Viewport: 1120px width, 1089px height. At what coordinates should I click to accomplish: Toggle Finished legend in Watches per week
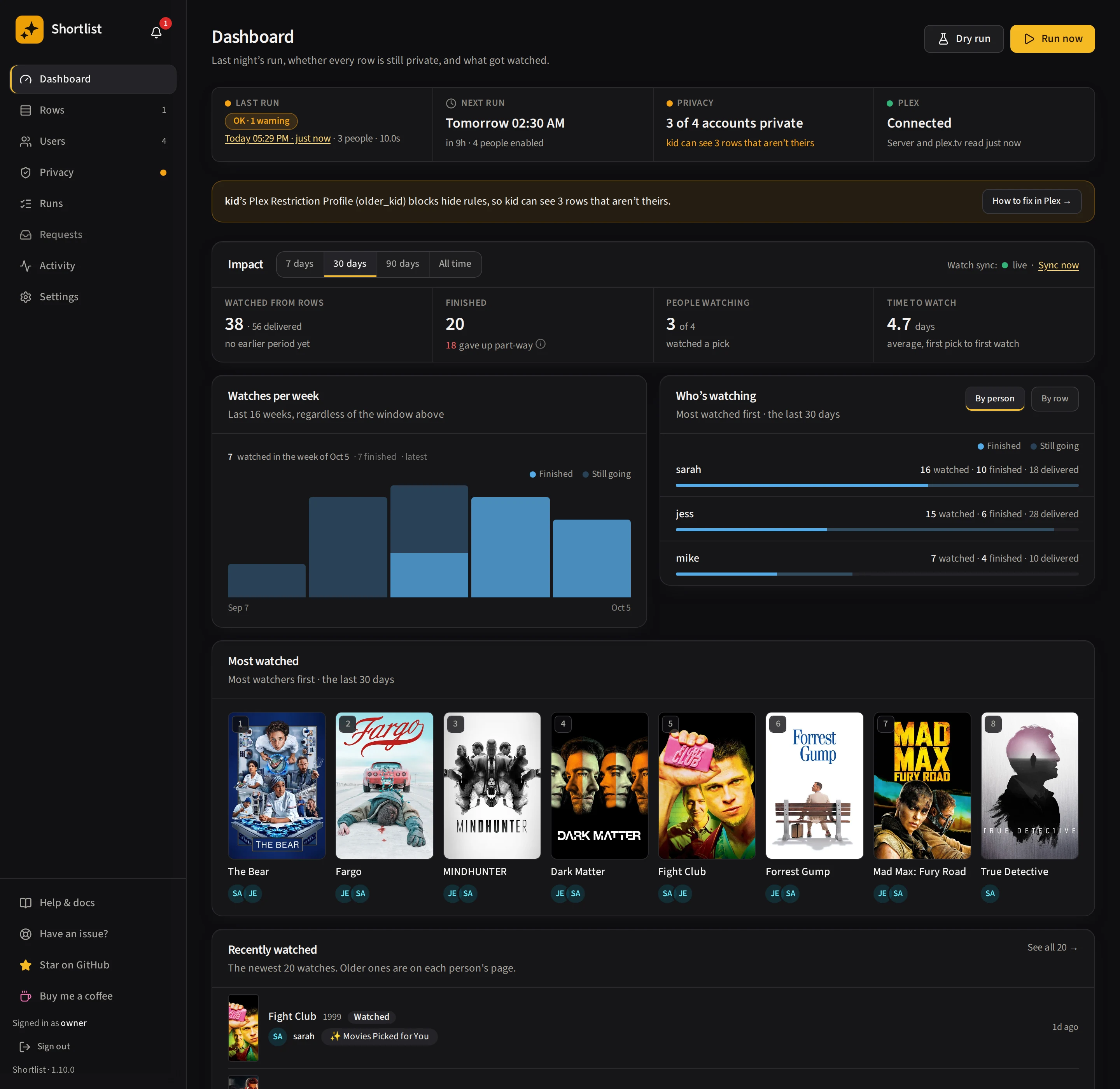(551, 474)
